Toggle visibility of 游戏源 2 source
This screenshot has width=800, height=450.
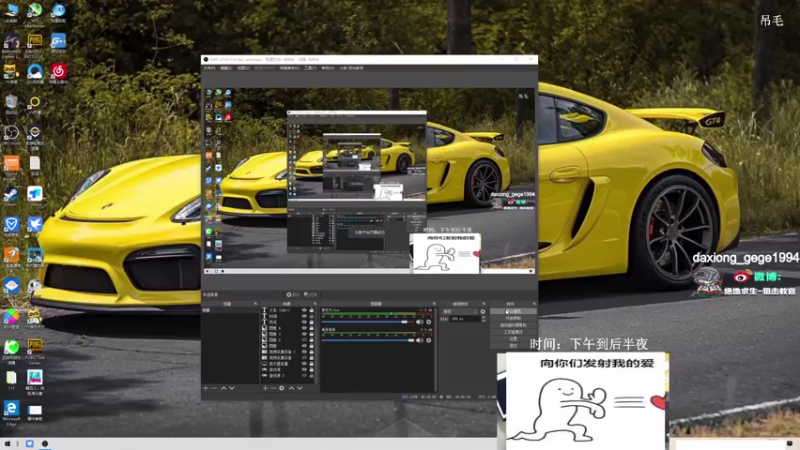click(304, 376)
